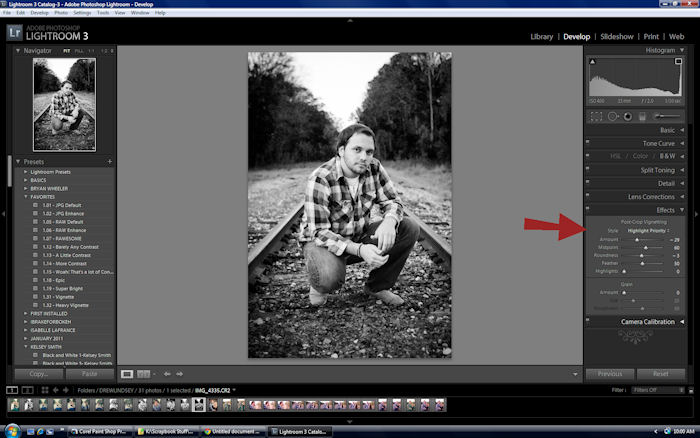The image size is (700, 438).
Task: Open second window display button 2
Action: click(x=28, y=390)
